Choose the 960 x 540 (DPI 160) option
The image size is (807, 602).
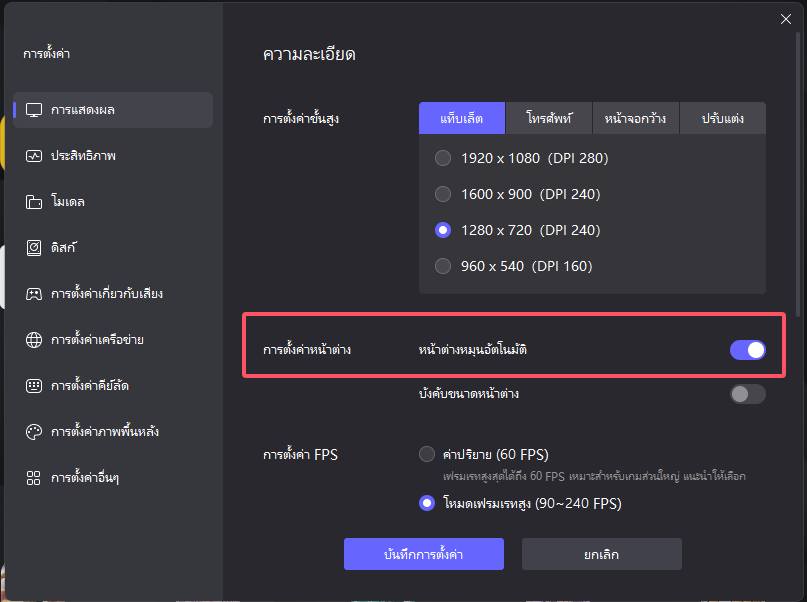(514, 266)
